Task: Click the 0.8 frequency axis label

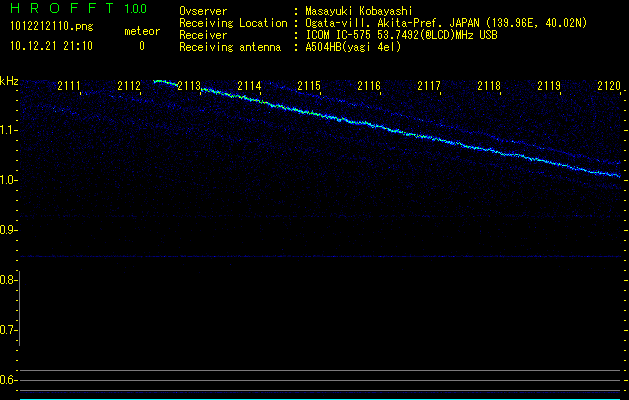Action: [8, 280]
